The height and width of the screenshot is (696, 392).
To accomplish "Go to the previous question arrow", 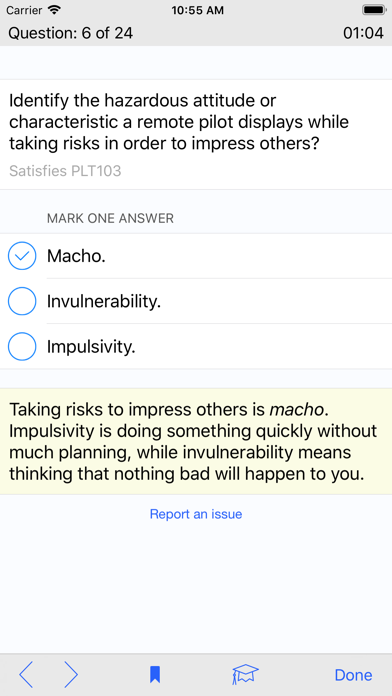I will (x=26, y=675).
